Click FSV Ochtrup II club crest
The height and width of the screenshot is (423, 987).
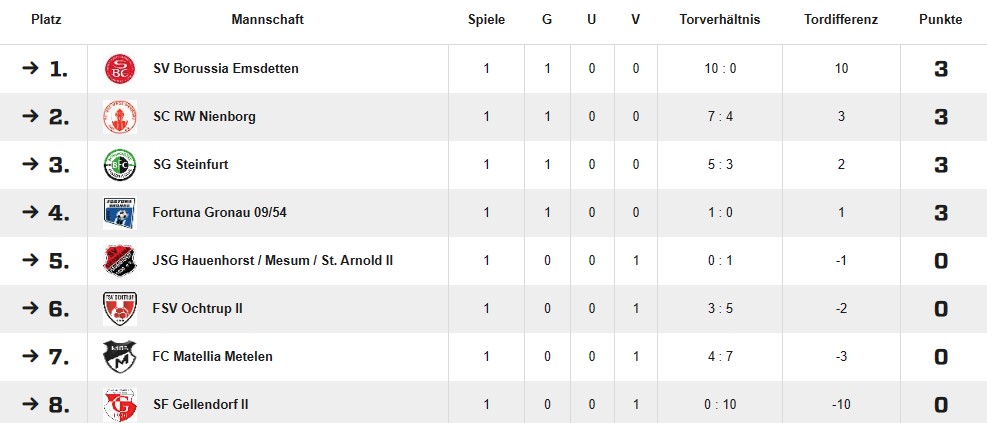(120, 309)
